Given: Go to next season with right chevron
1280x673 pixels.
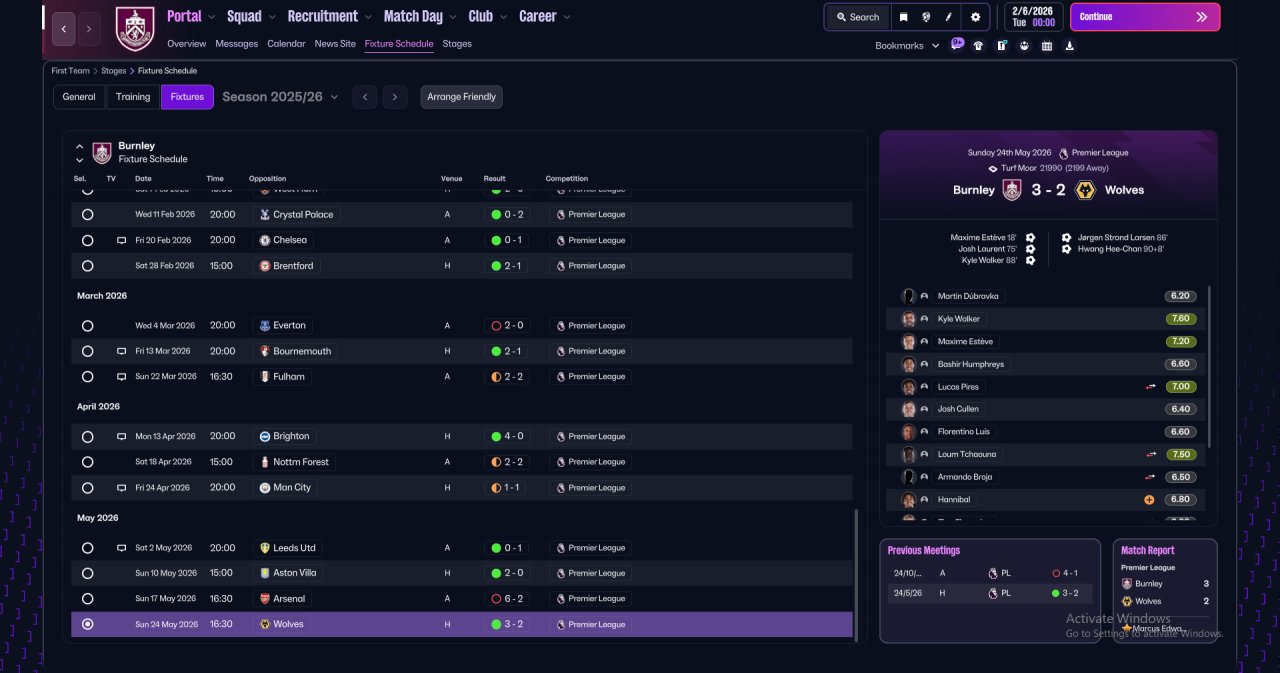Looking at the screenshot, I should pyautogui.click(x=396, y=97).
